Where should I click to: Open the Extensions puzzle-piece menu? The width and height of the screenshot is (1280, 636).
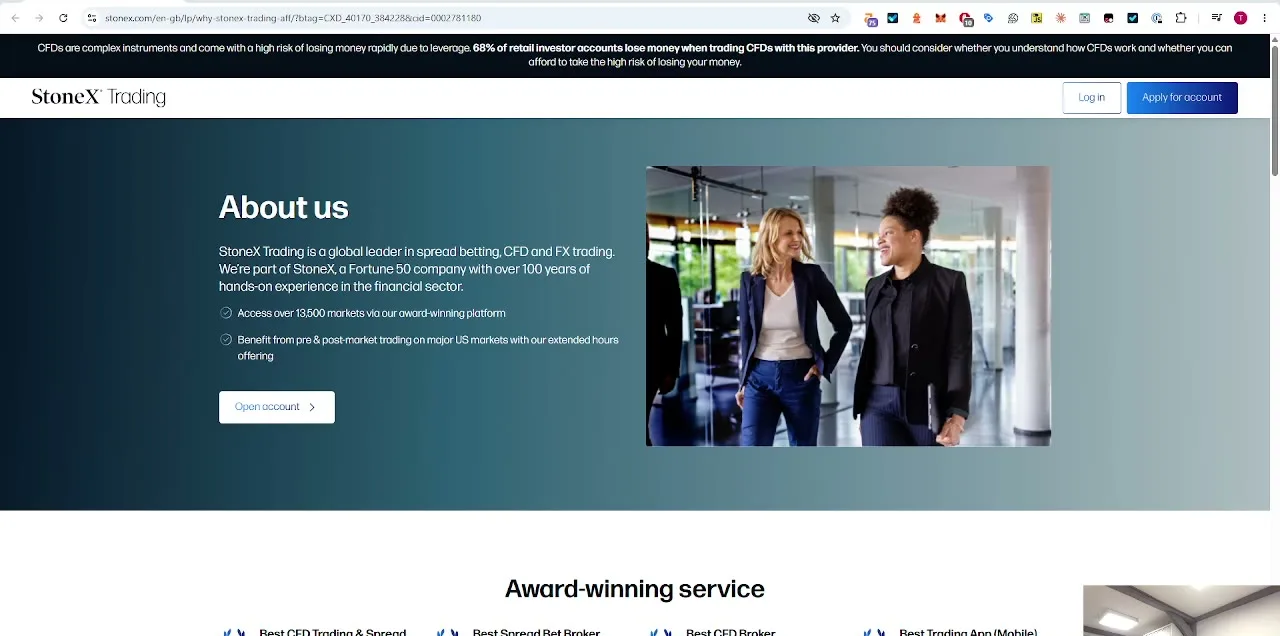pos(1181,18)
